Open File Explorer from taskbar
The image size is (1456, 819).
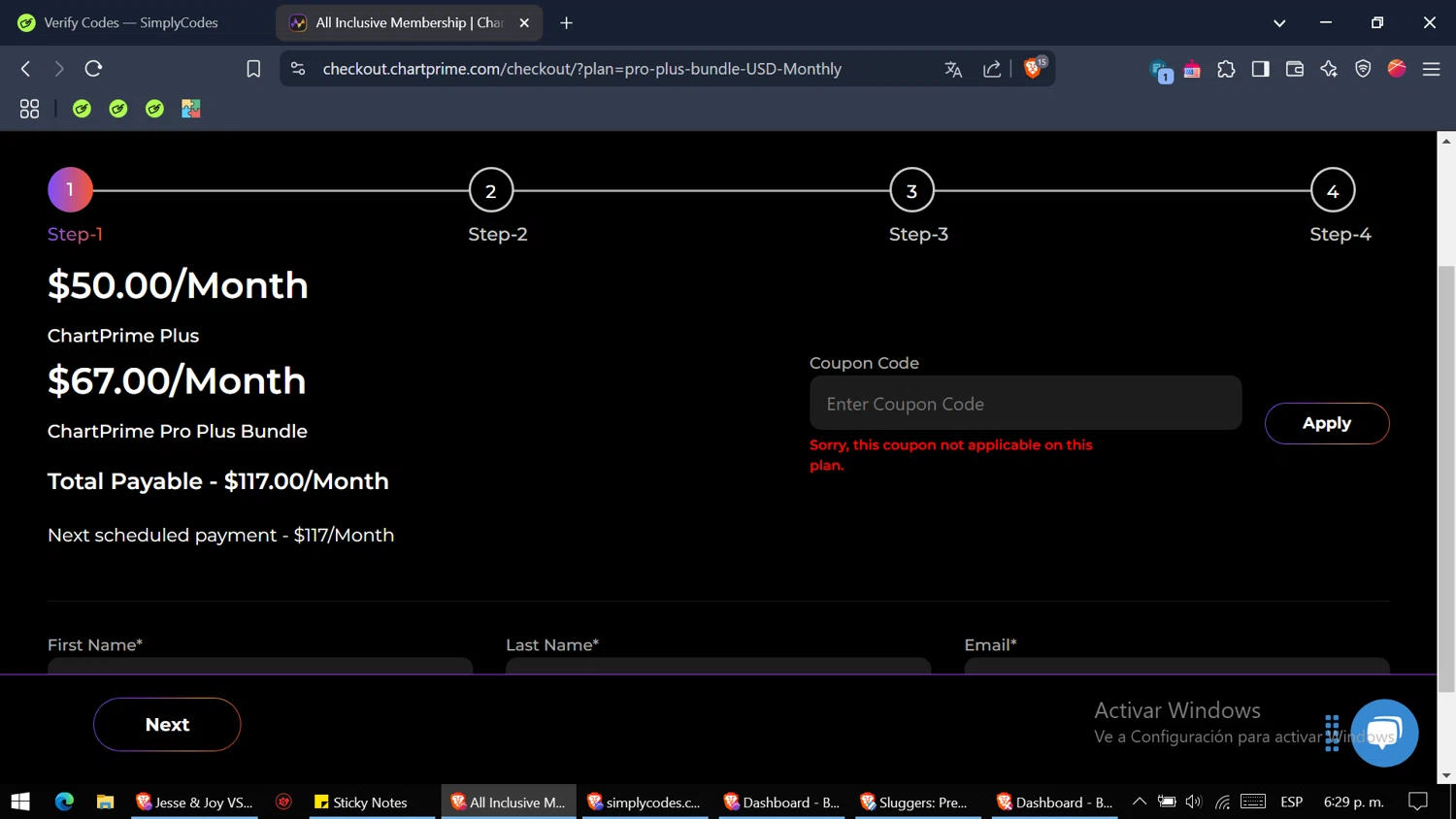click(x=105, y=802)
